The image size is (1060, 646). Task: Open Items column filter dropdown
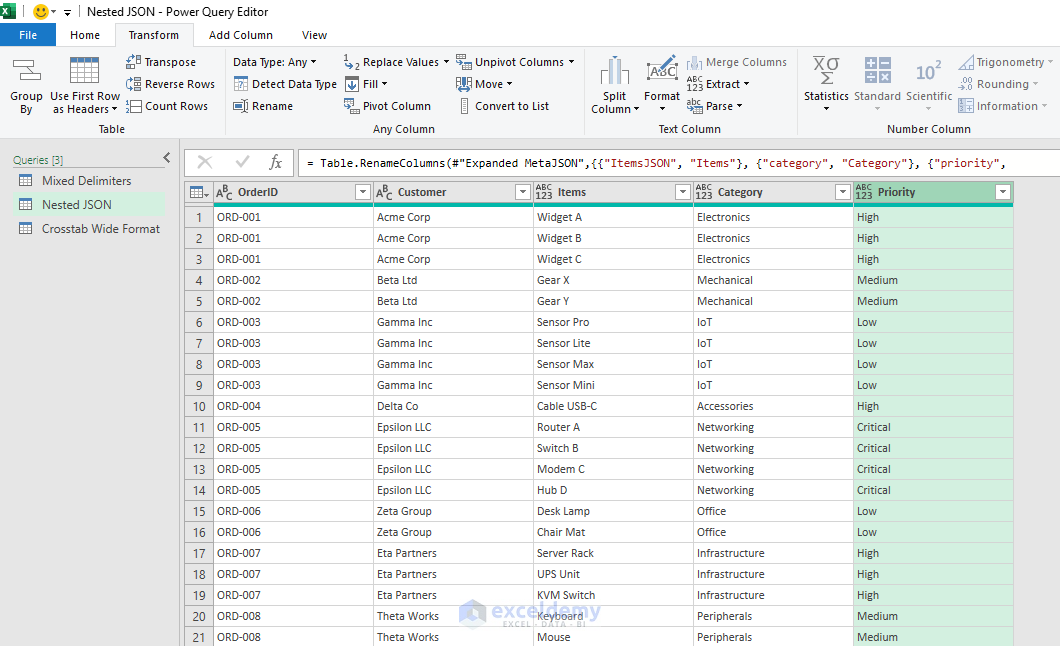683,193
